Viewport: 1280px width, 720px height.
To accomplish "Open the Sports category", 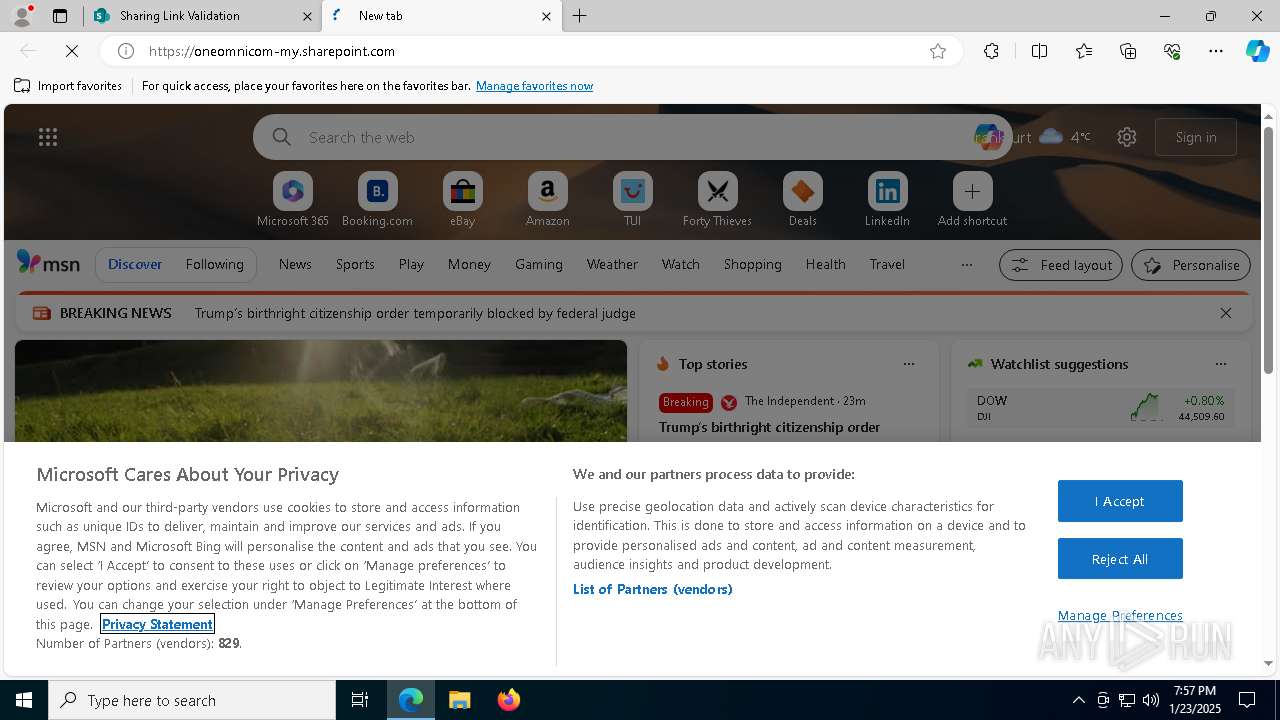I will pos(355,264).
